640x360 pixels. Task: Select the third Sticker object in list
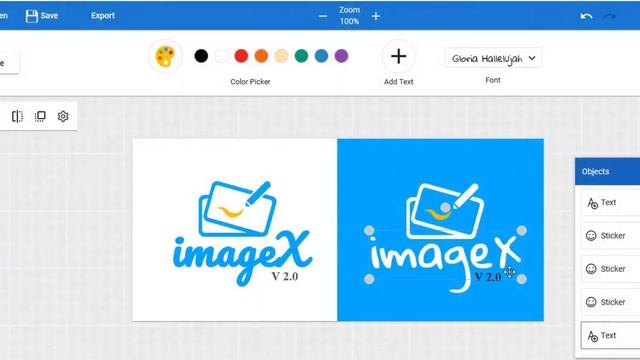610,302
